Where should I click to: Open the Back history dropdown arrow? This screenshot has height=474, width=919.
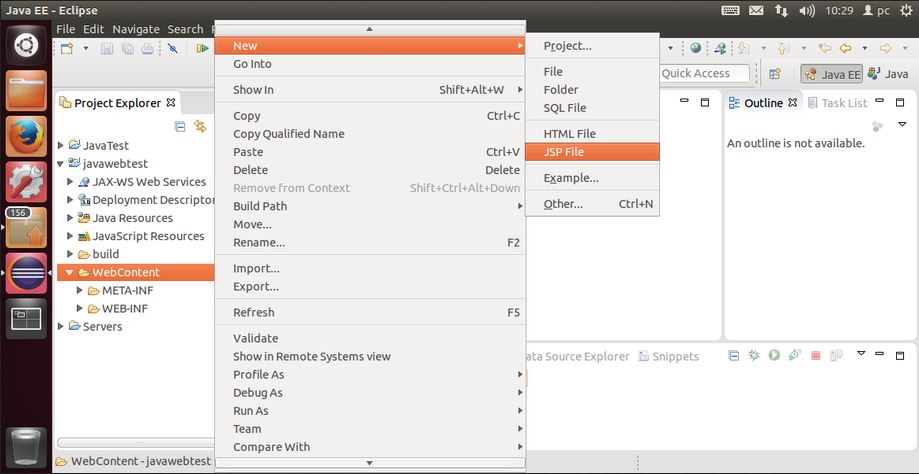(x=864, y=49)
